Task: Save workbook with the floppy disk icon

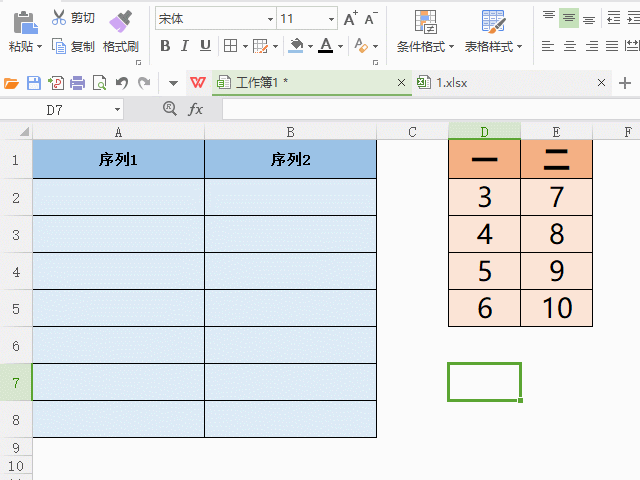Action: (x=34, y=83)
